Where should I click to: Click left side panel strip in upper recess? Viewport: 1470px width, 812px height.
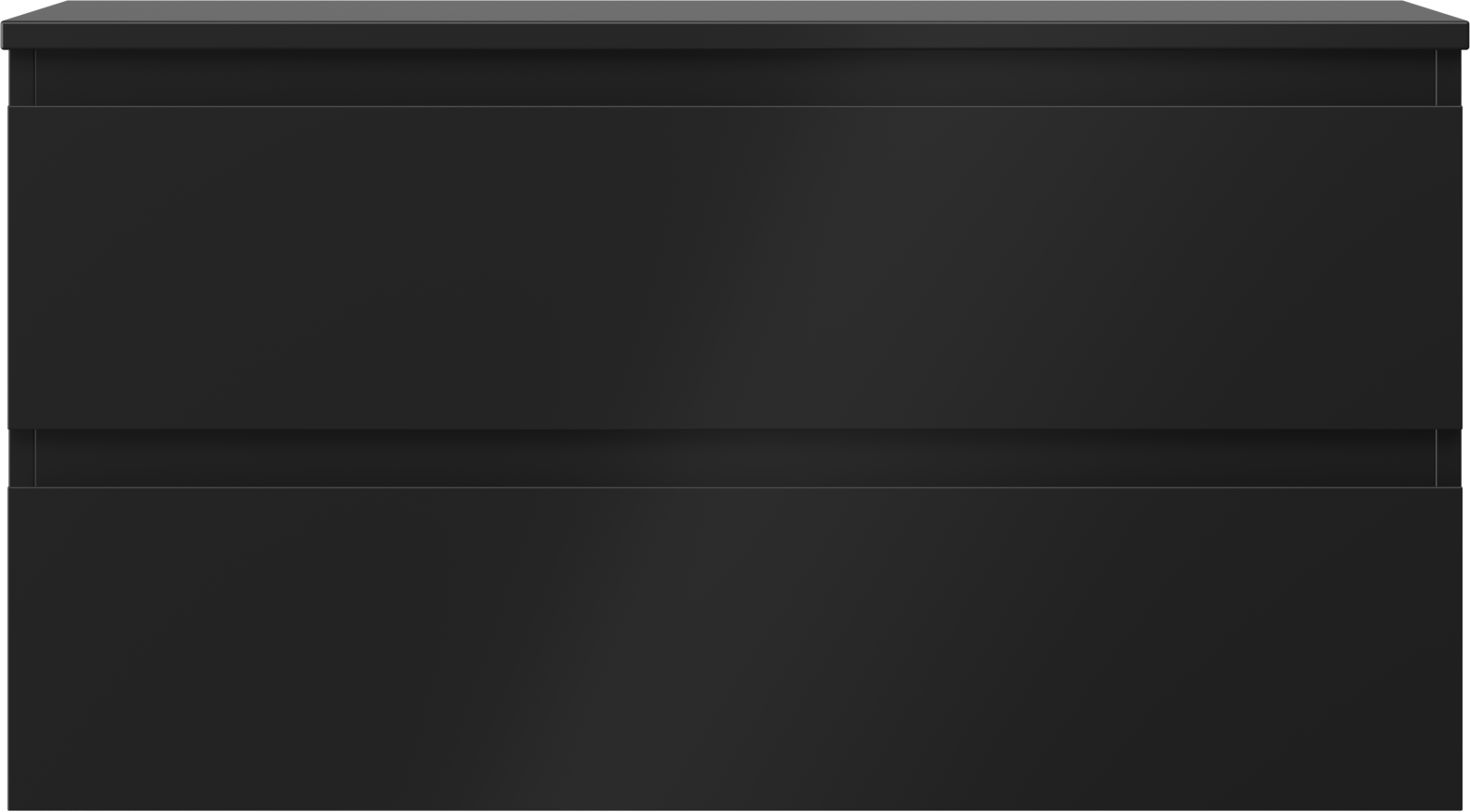pyautogui.click(x=21, y=77)
